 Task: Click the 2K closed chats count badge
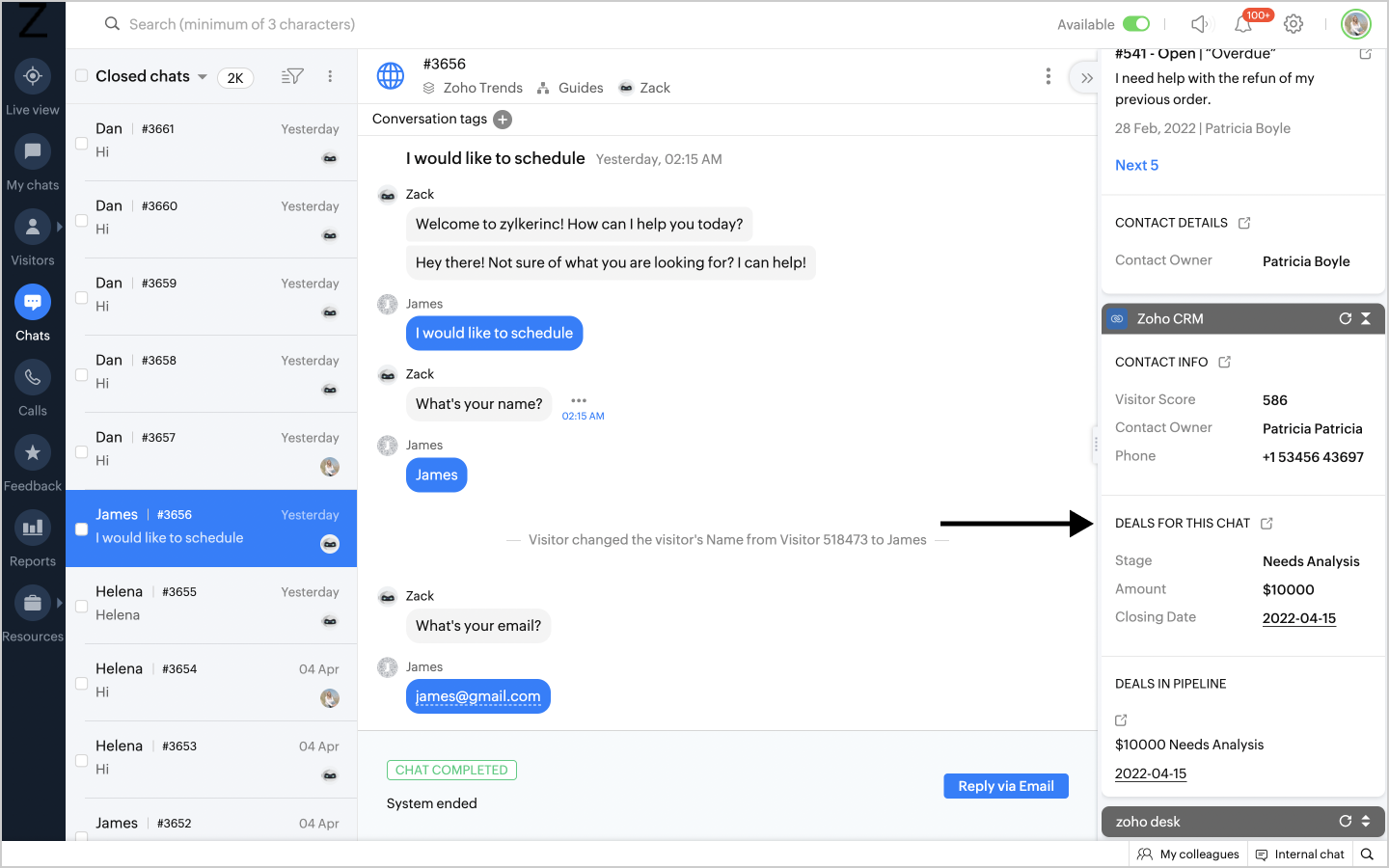point(235,78)
